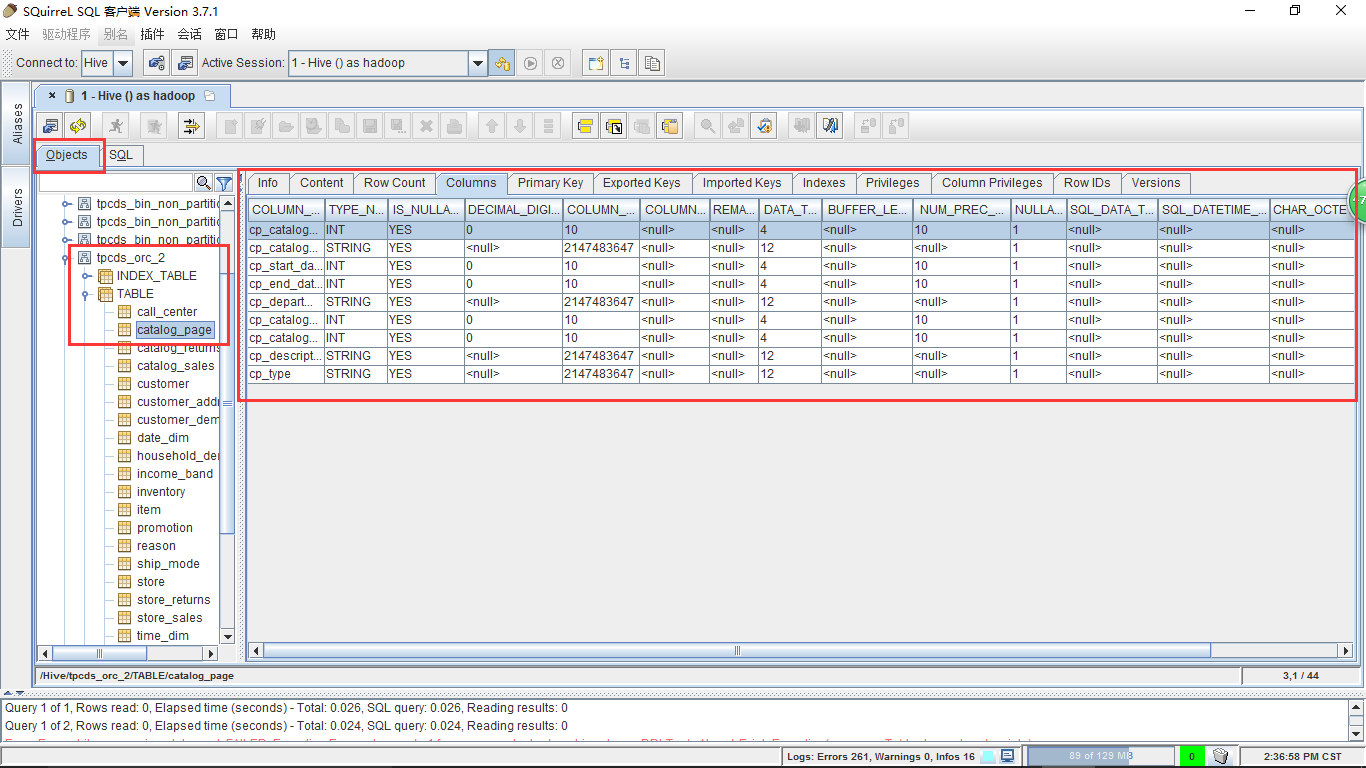Image resolution: width=1366 pixels, height=768 pixels.
Task: Click the refresh object tree toolbar icon
Action: 77,126
